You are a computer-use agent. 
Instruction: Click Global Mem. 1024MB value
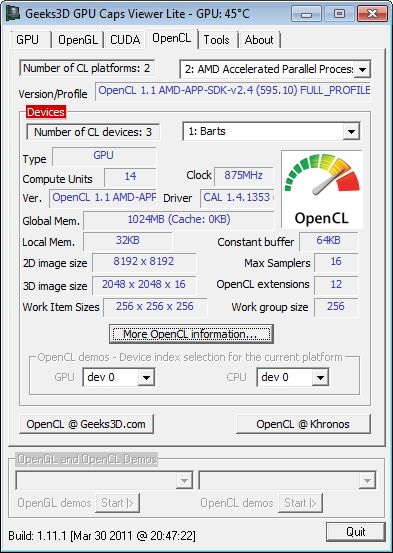pyautogui.click(x=179, y=220)
